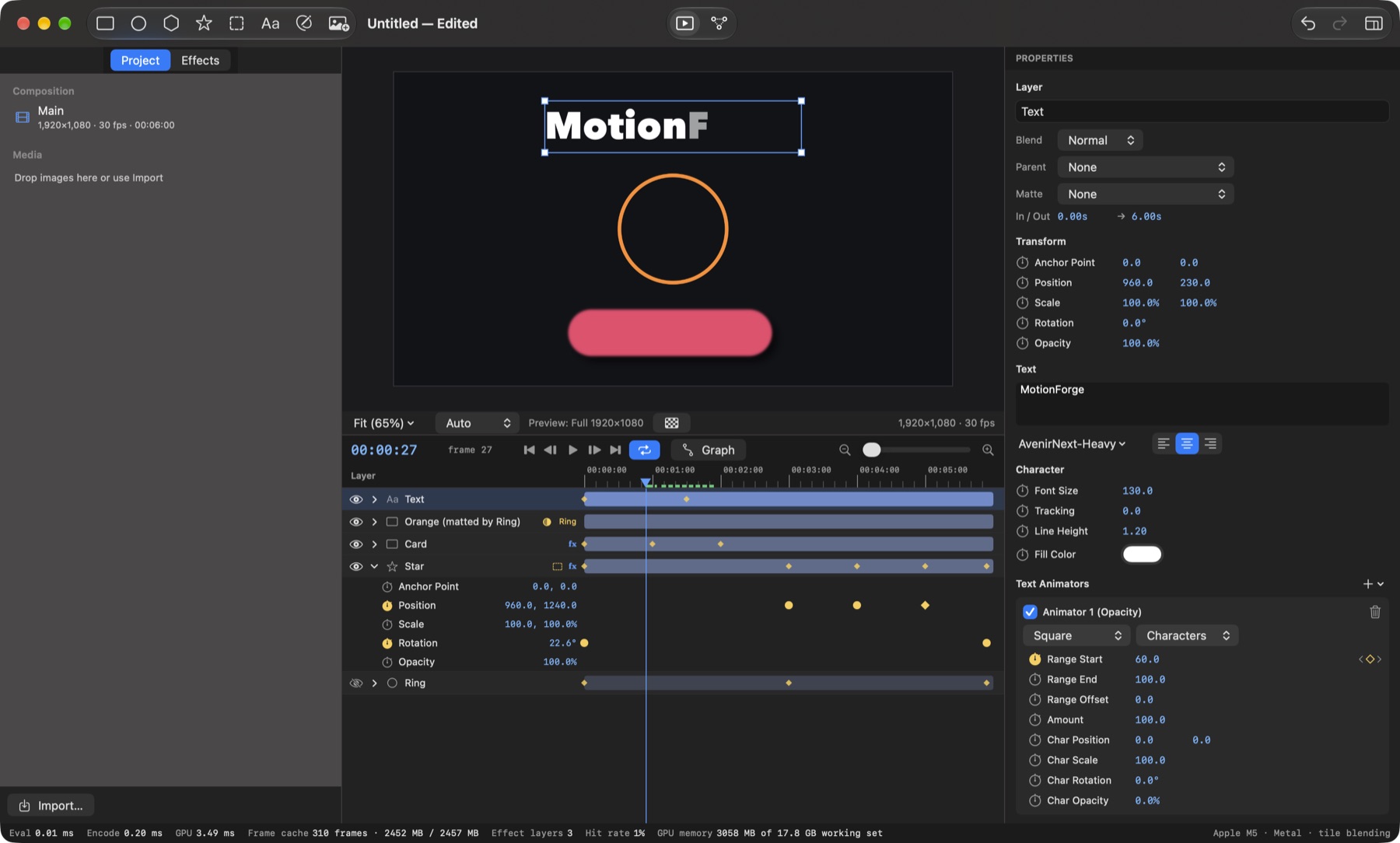The width and height of the screenshot is (1400, 843).
Task: Toggle transparency checkerboard background
Action: click(x=671, y=423)
